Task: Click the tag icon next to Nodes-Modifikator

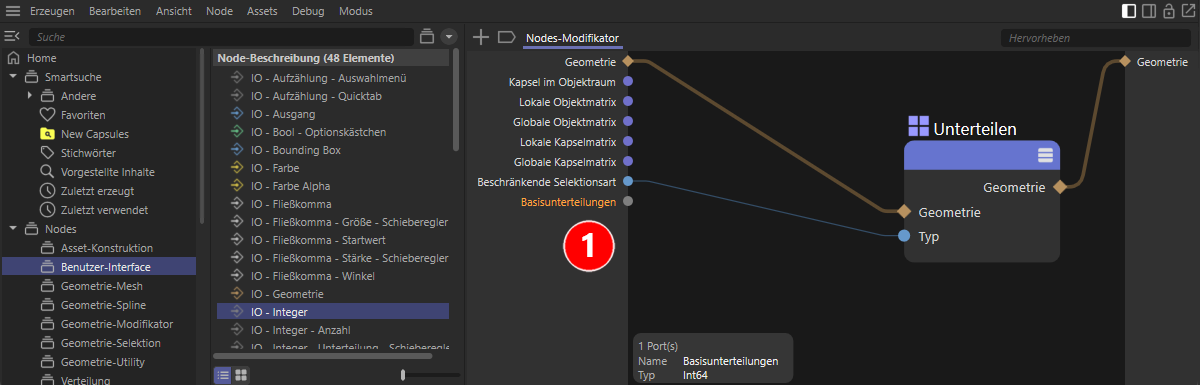Action: coord(506,37)
